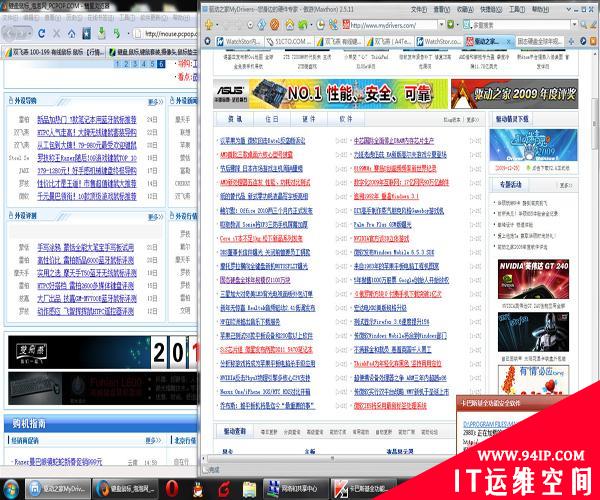
Task: Click the stop X icon in left browser
Action: (x=57, y=34)
